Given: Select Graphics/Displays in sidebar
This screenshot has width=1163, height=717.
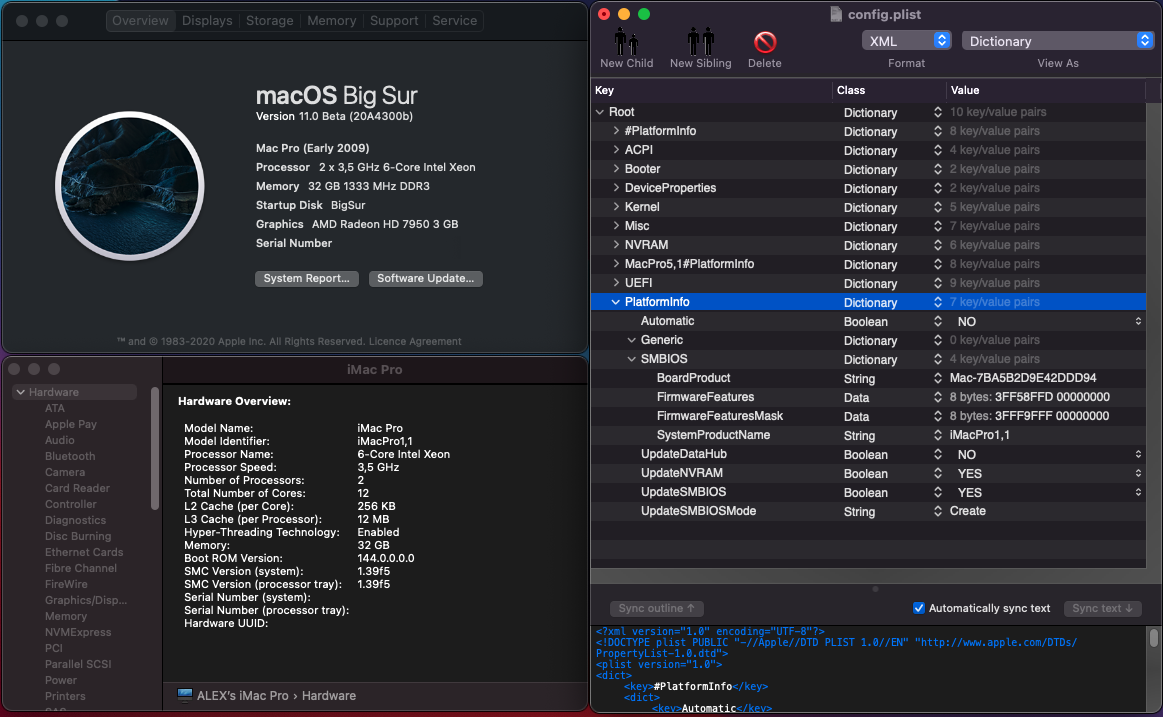Looking at the screenshot, I should coord(85,600).
